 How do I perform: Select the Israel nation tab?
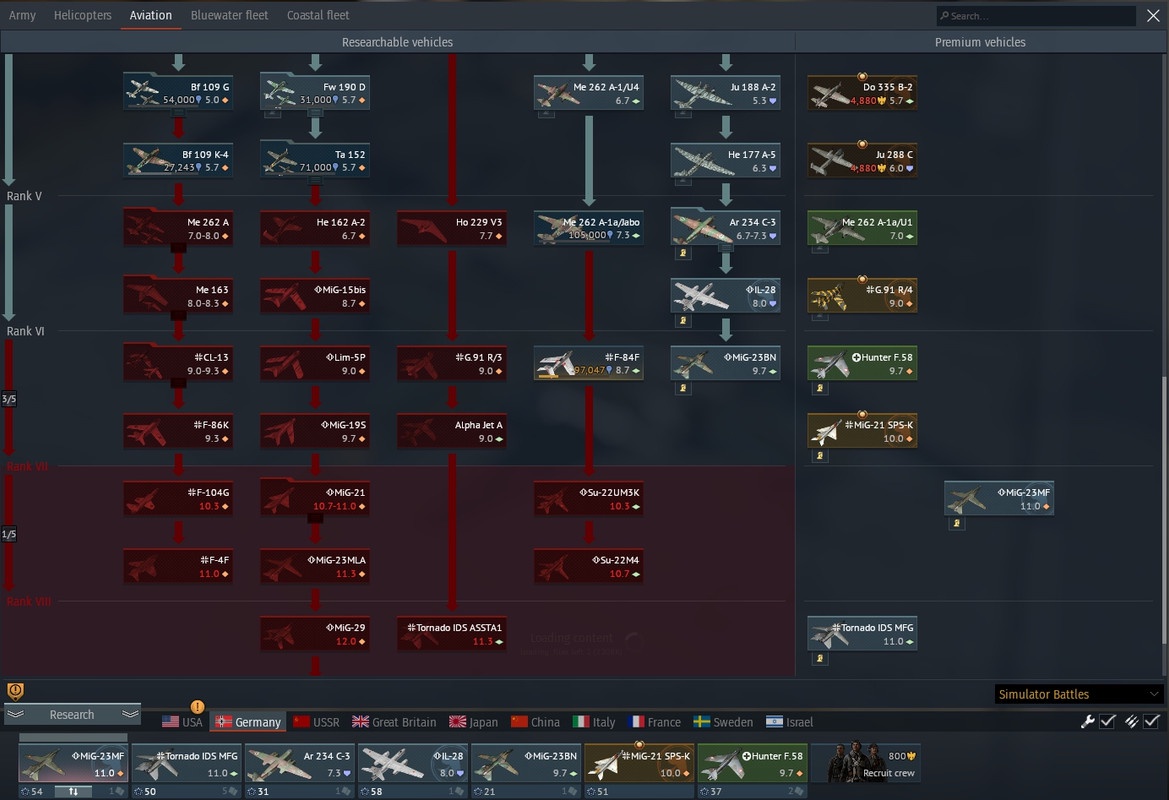790,722
